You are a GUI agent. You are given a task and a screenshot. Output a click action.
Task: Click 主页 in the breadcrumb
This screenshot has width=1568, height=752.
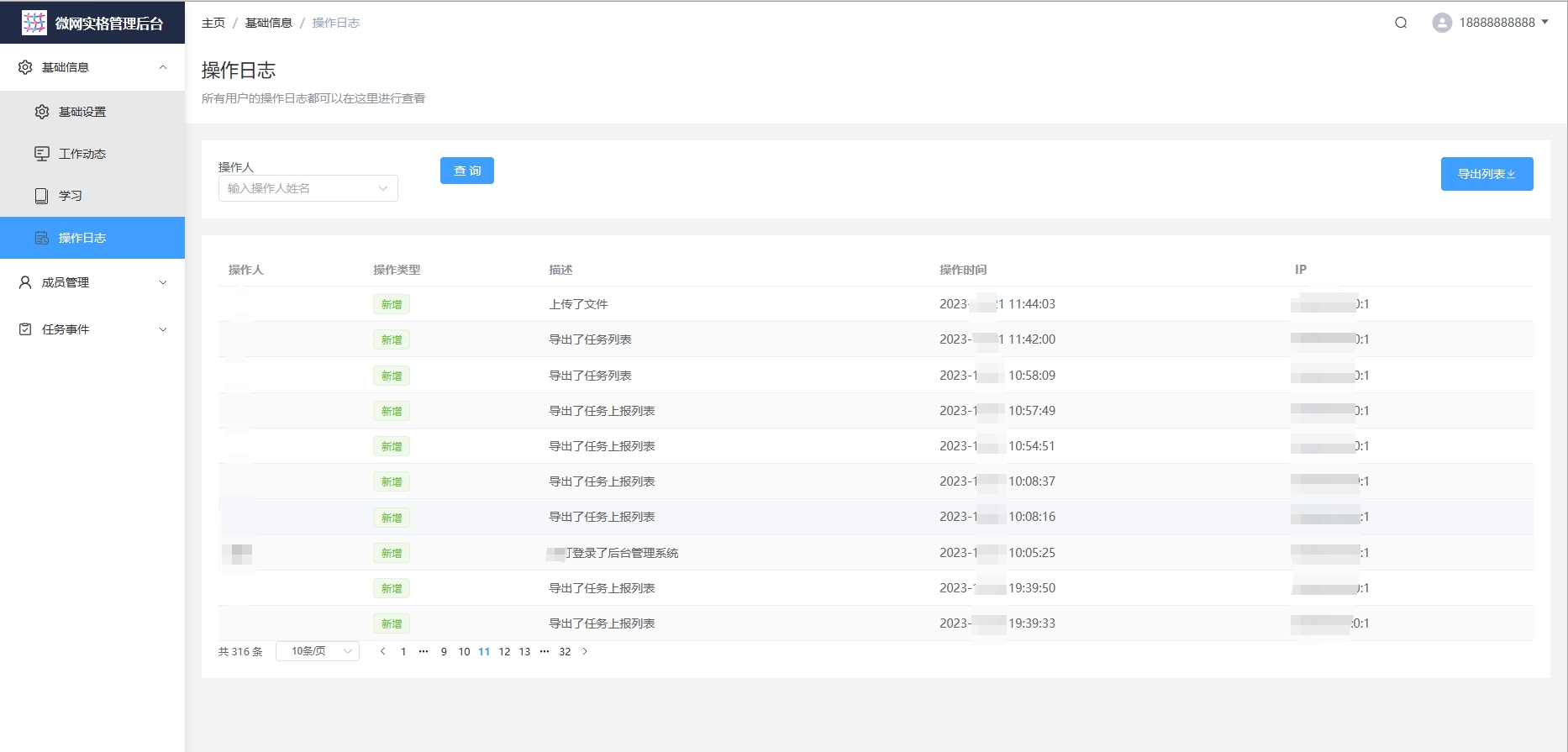[x=213, y=23]
